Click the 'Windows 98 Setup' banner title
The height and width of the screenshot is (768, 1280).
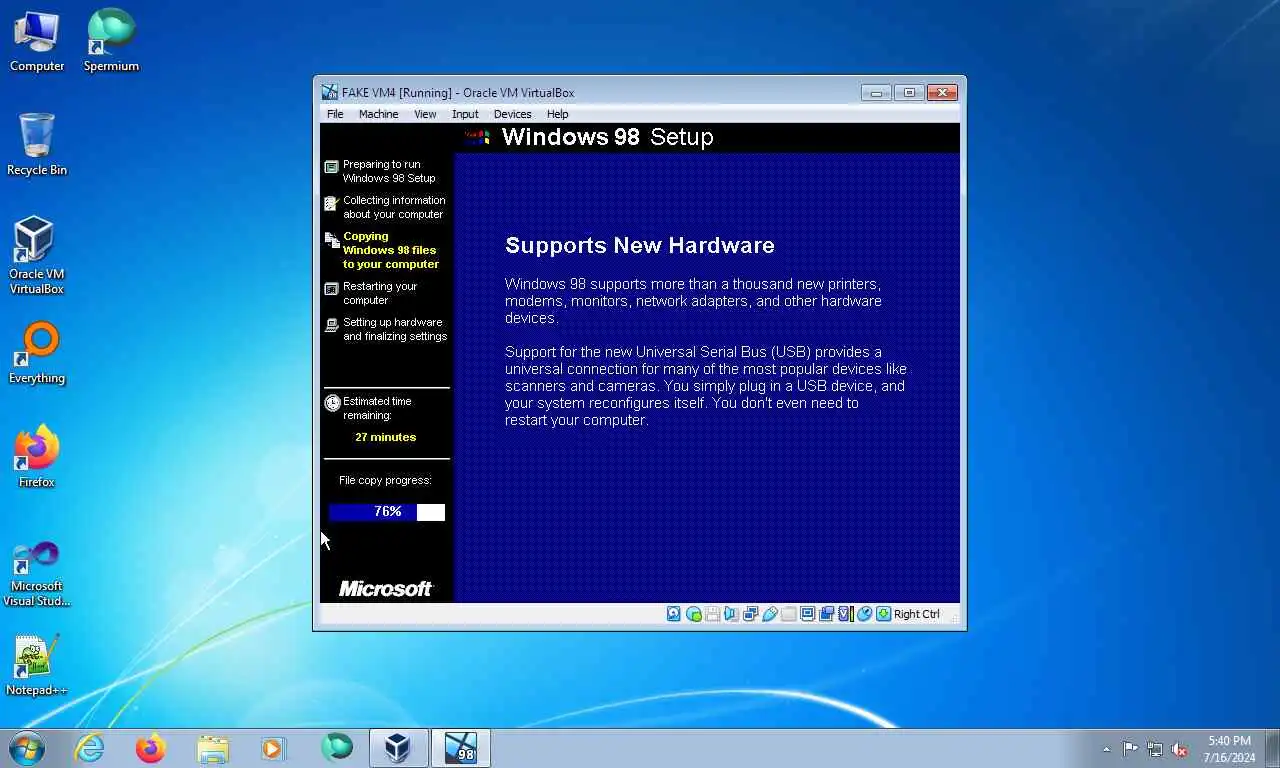coord(607,137)
